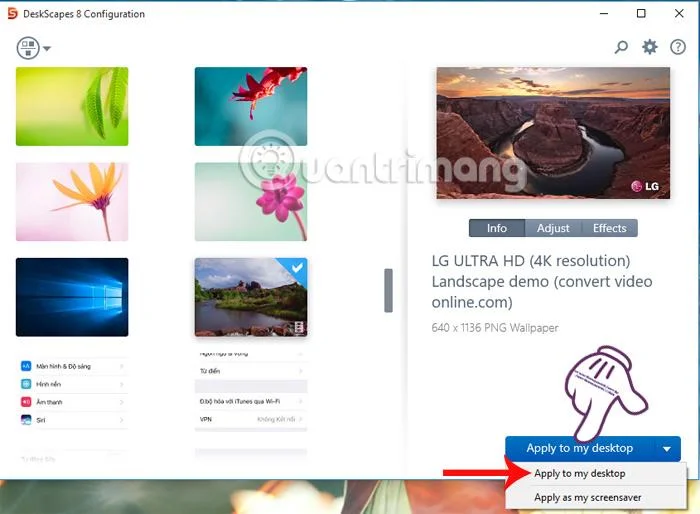
Task: Open the view mode grid icon
Action: (x=28, y=48)
